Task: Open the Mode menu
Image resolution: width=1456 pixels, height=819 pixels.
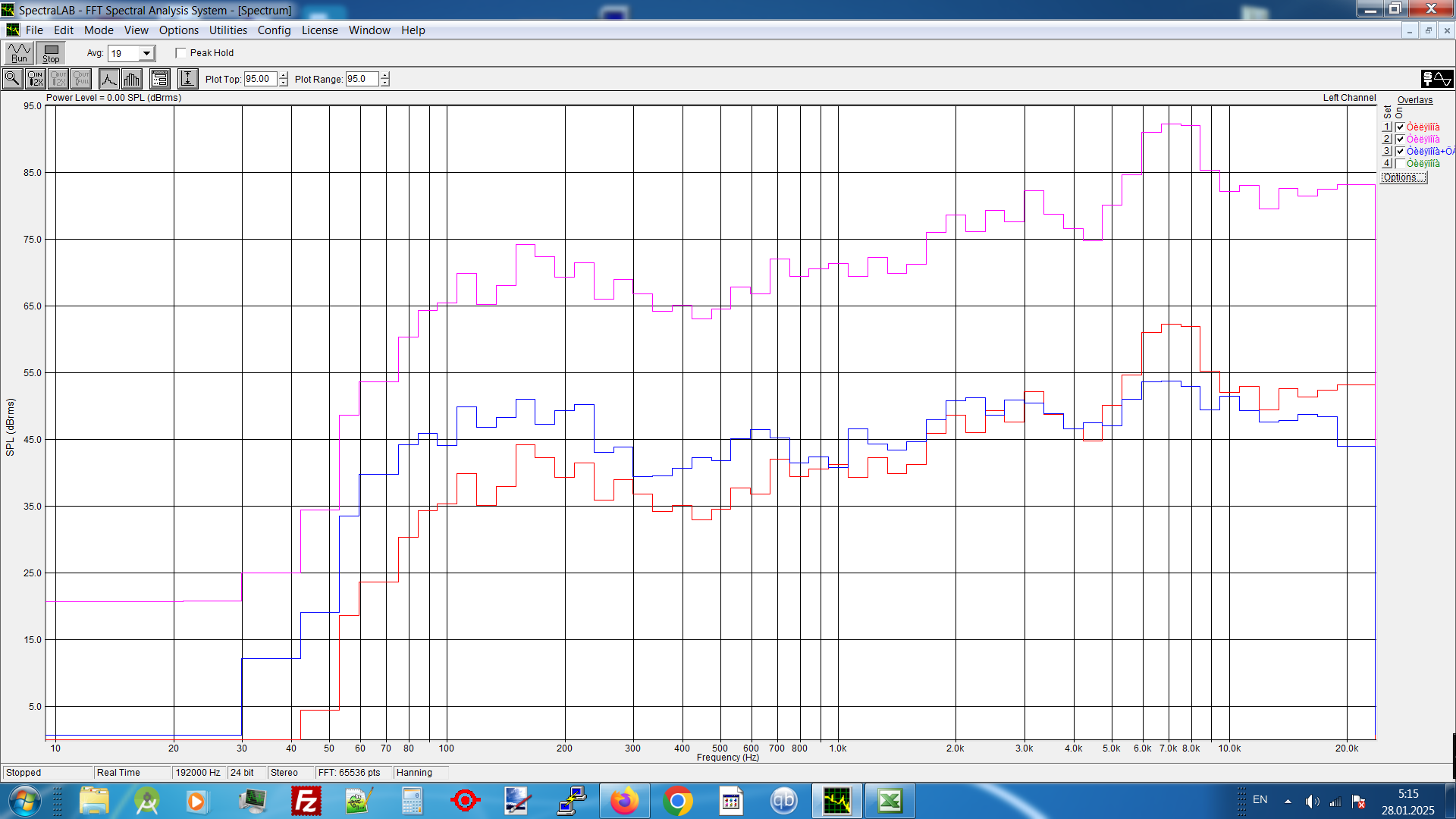Action: (99, 30)
